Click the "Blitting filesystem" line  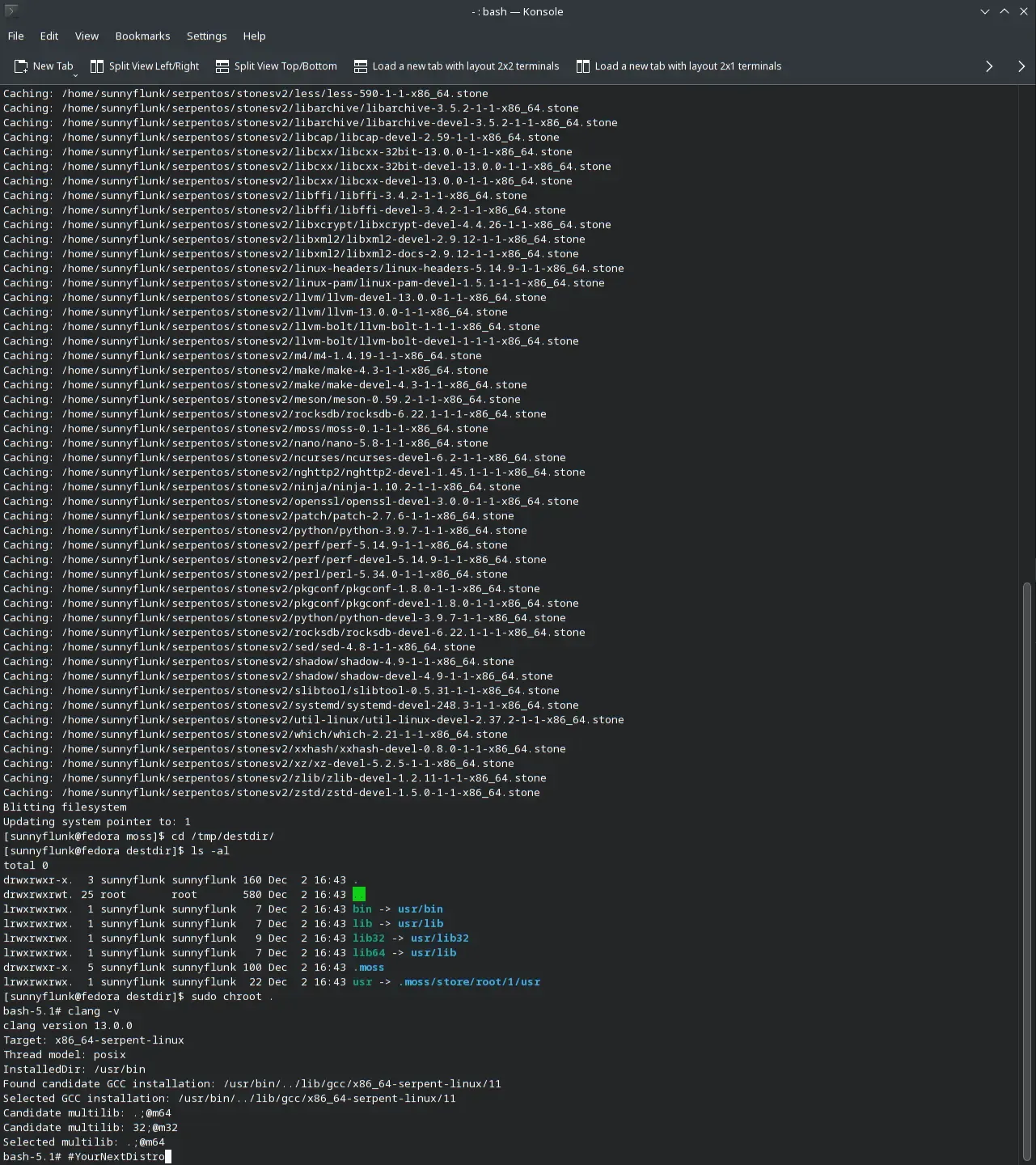click(x=65, y=807)
